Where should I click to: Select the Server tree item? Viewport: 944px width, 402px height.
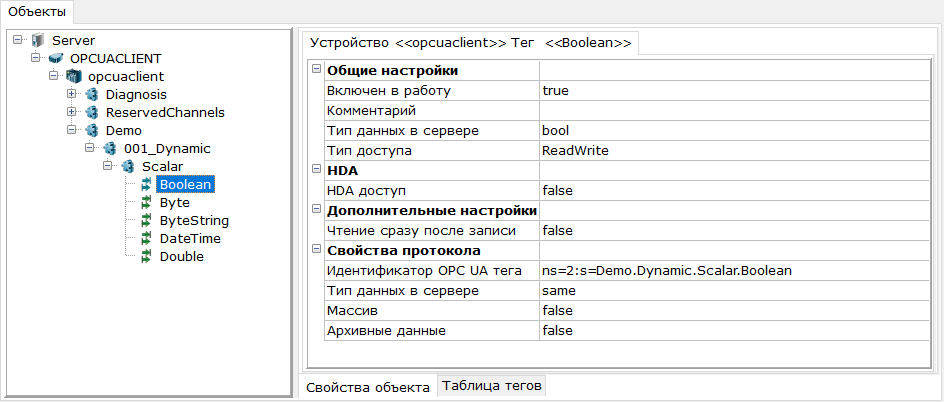[73, 41]
